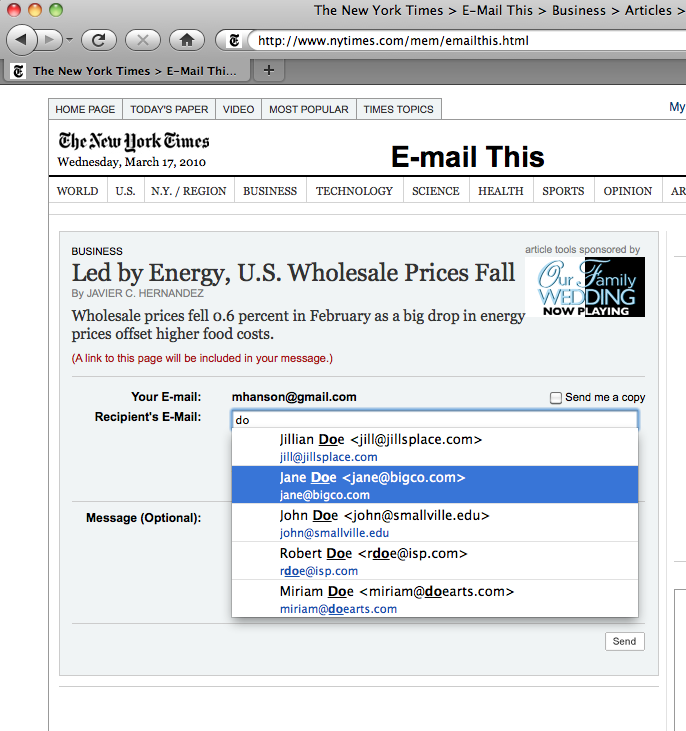
Task: Open the TODAY'S PAPER link
Action: (169, 109)
